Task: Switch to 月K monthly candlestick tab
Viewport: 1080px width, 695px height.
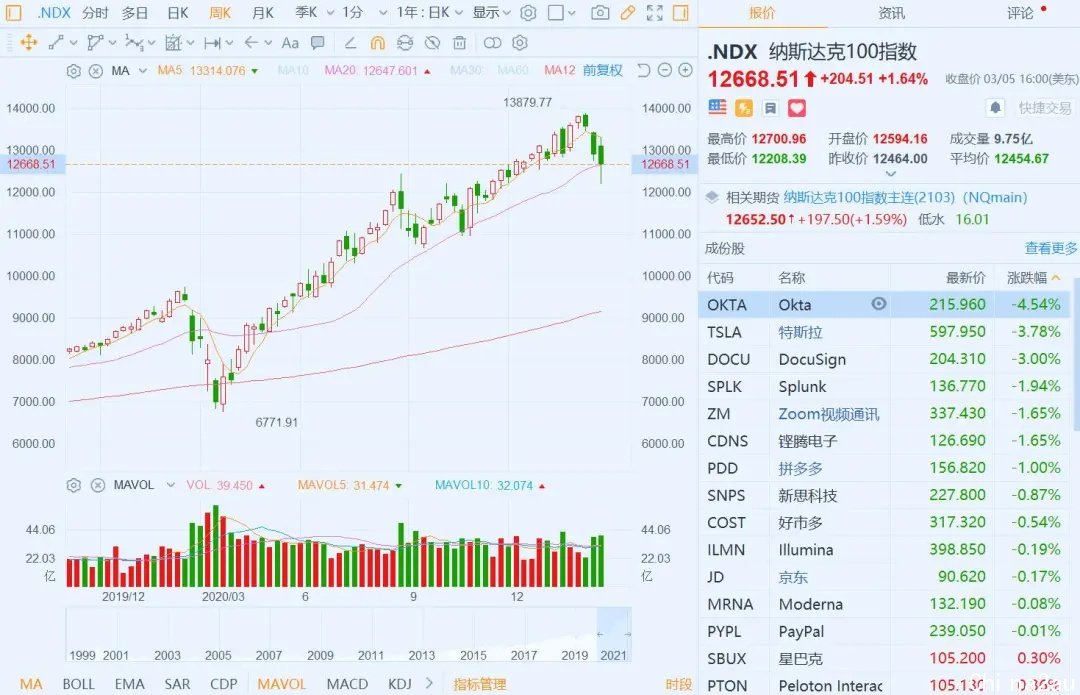Action: click(262, 12)
